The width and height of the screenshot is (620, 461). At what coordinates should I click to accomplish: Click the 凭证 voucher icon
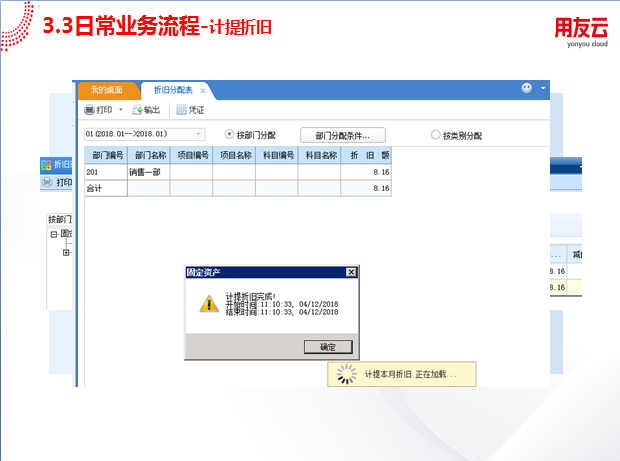pos(181,110)
